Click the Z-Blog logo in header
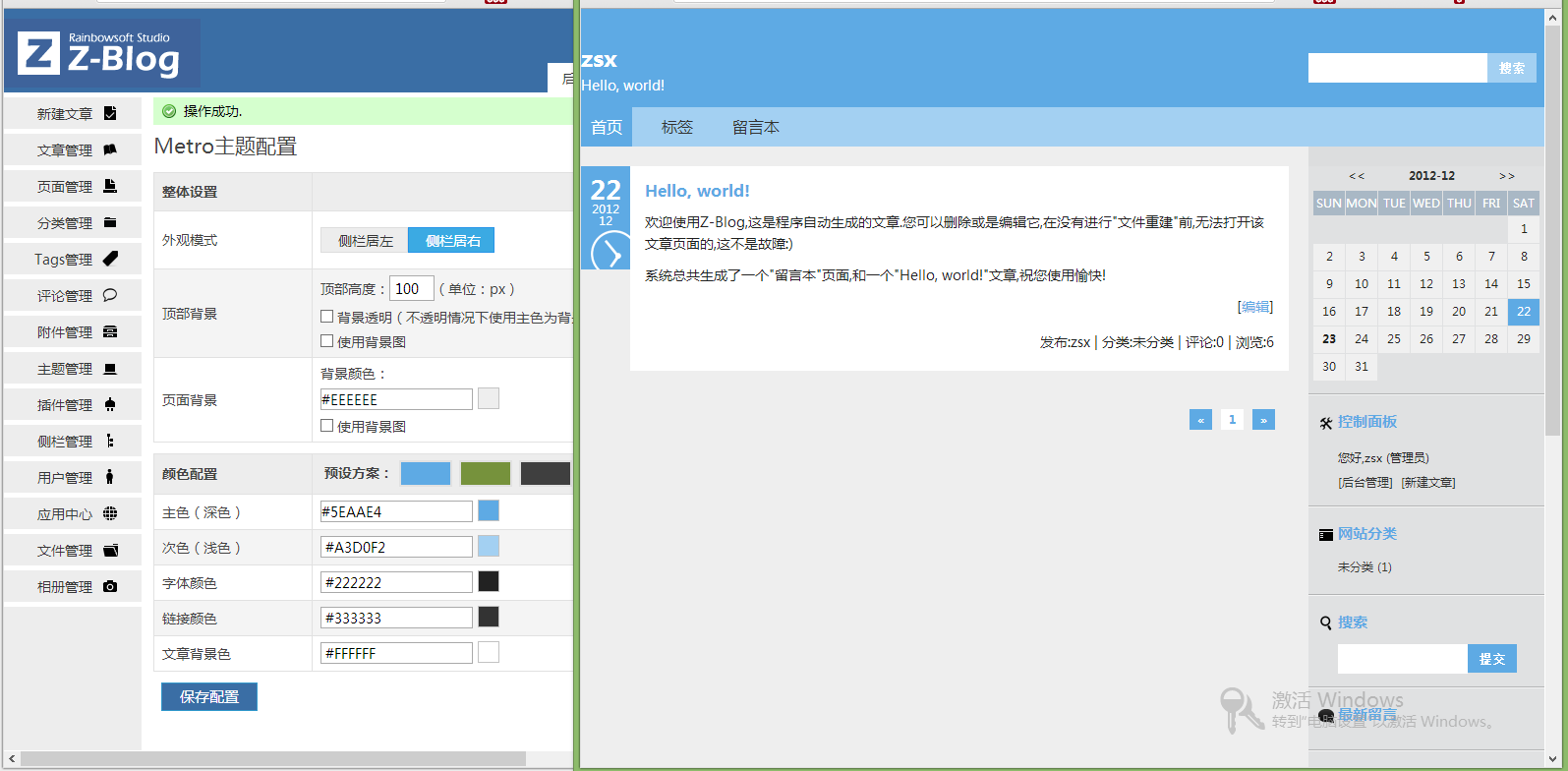Screen dimensions: 1568x771 pos(100,53)
